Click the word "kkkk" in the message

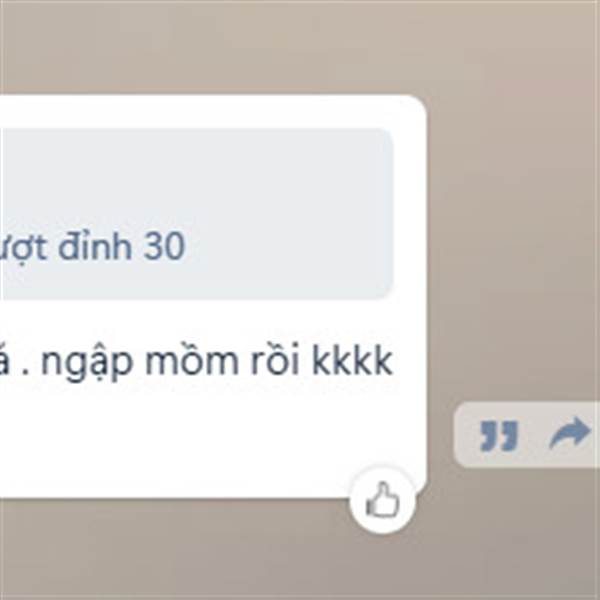352,361
